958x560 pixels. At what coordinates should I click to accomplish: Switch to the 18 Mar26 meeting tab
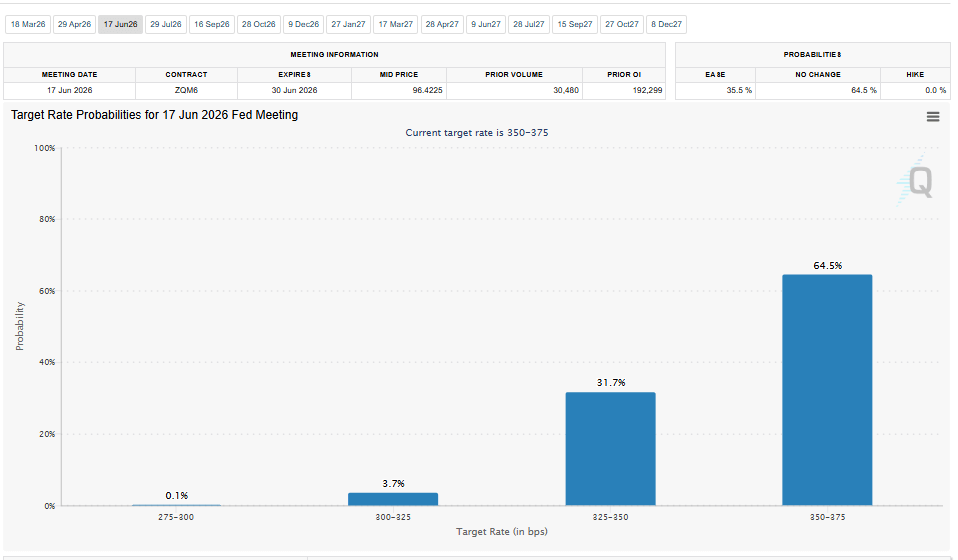point(28,24)
